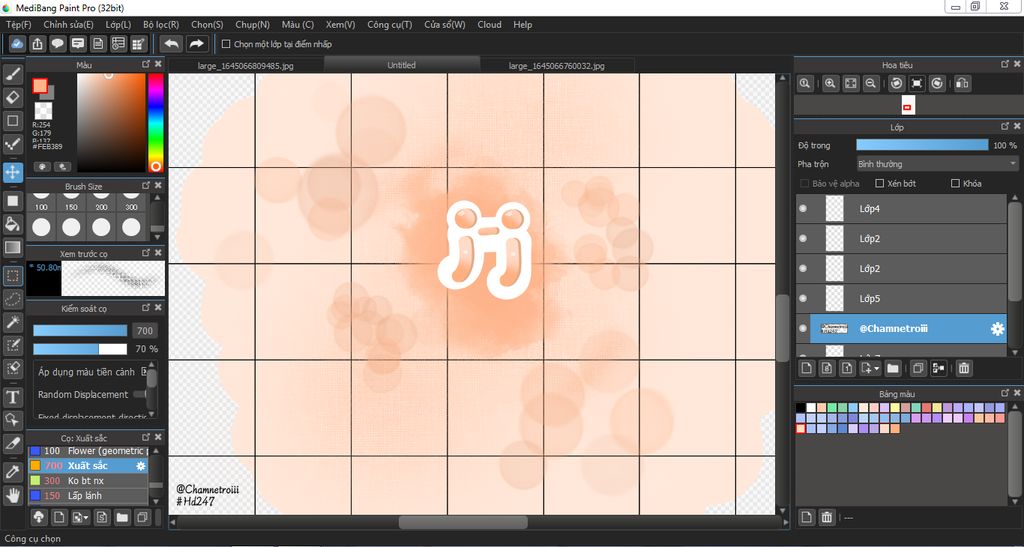The width and height of the screenshot is (1024, 547).
Task: Select the Eraser tool in left toolbar
Action: click(13, 97)
